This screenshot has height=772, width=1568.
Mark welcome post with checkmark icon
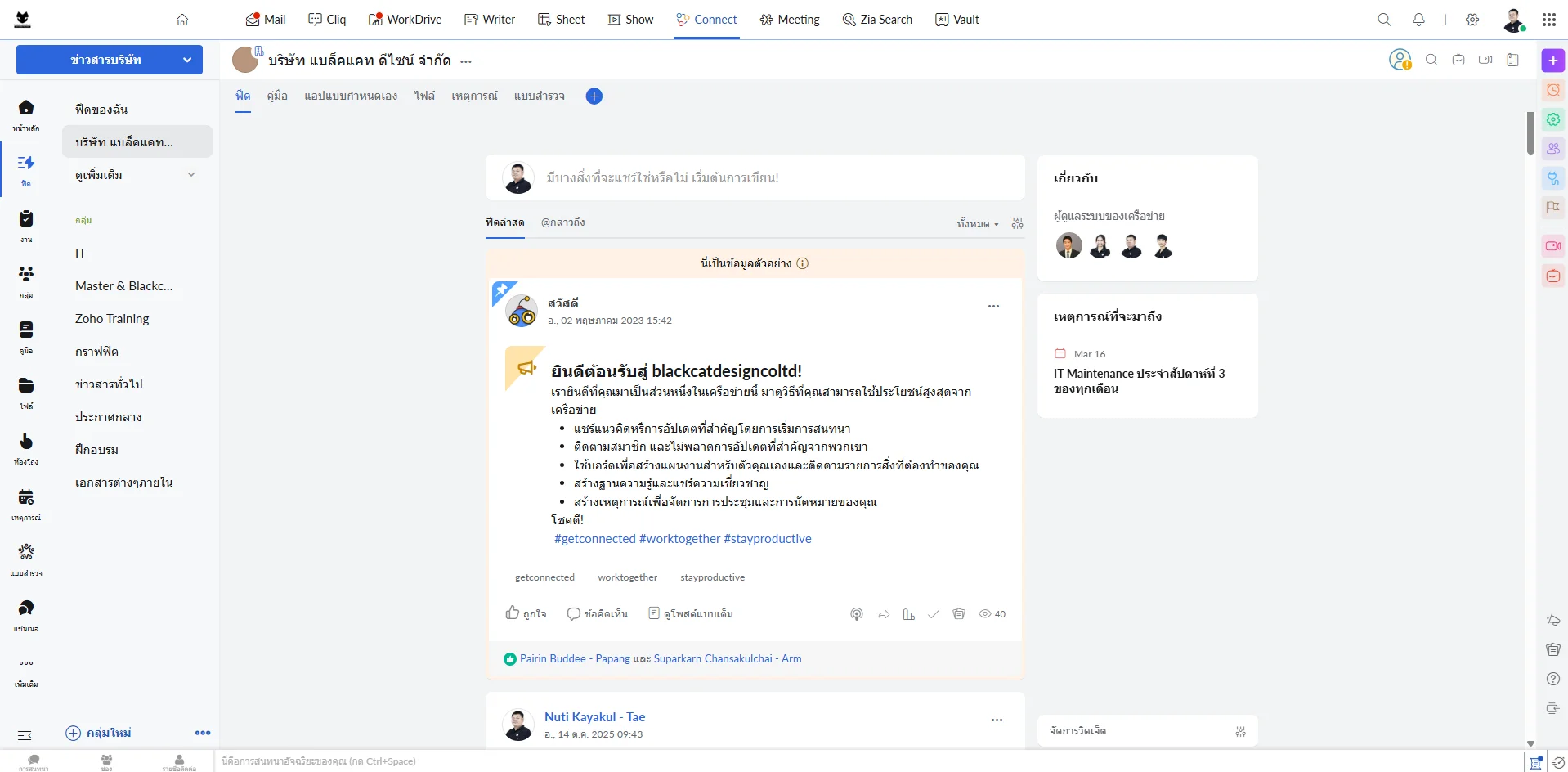[933, 614]
